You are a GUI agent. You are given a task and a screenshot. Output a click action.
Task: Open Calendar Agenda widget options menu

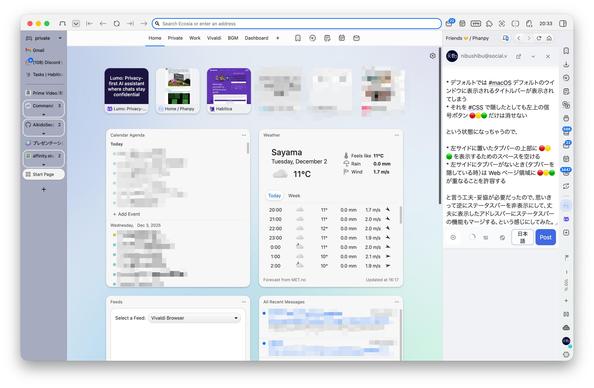tap(244, 135)
